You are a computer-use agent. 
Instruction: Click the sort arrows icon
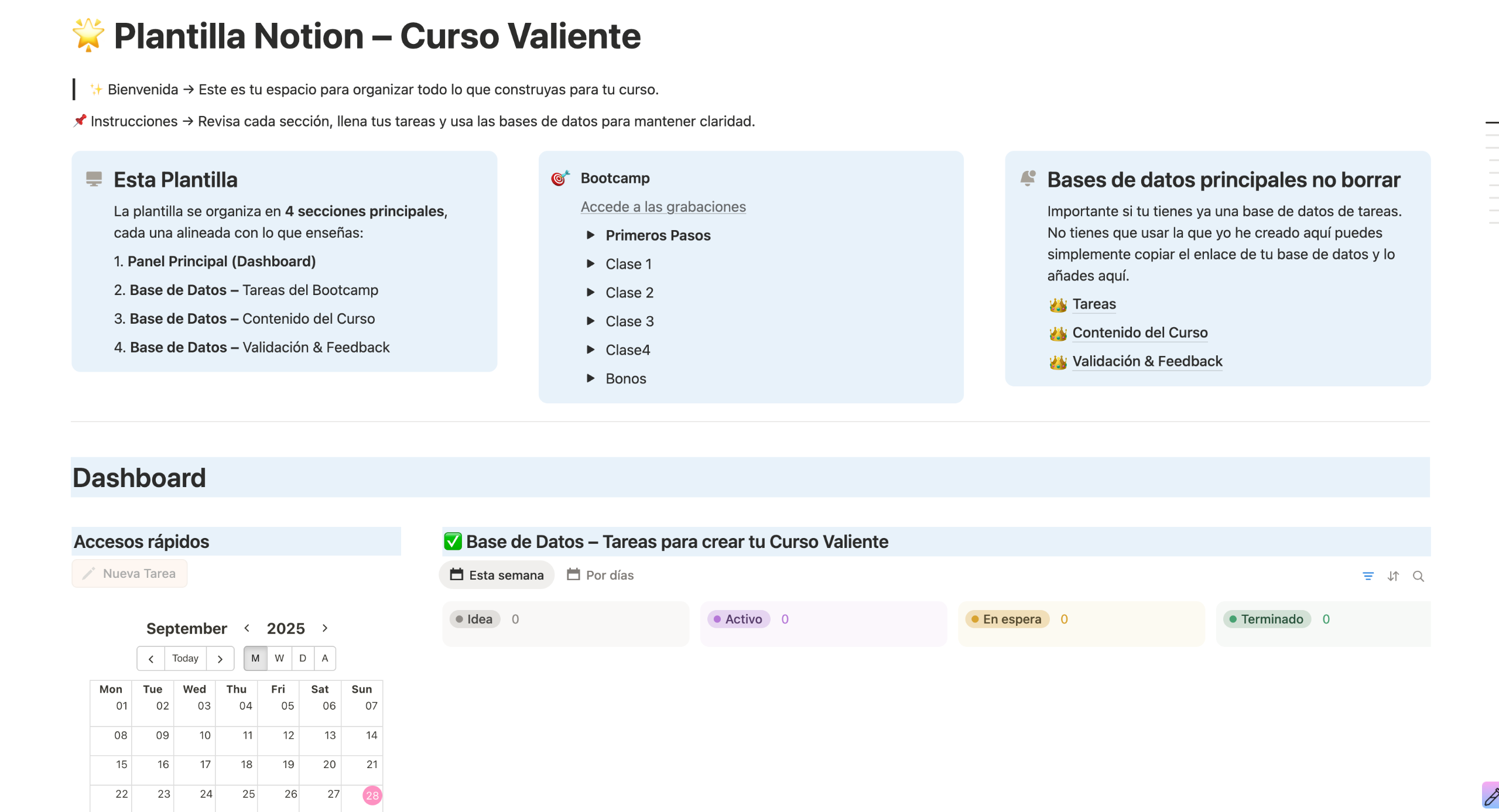point(1393,576)
